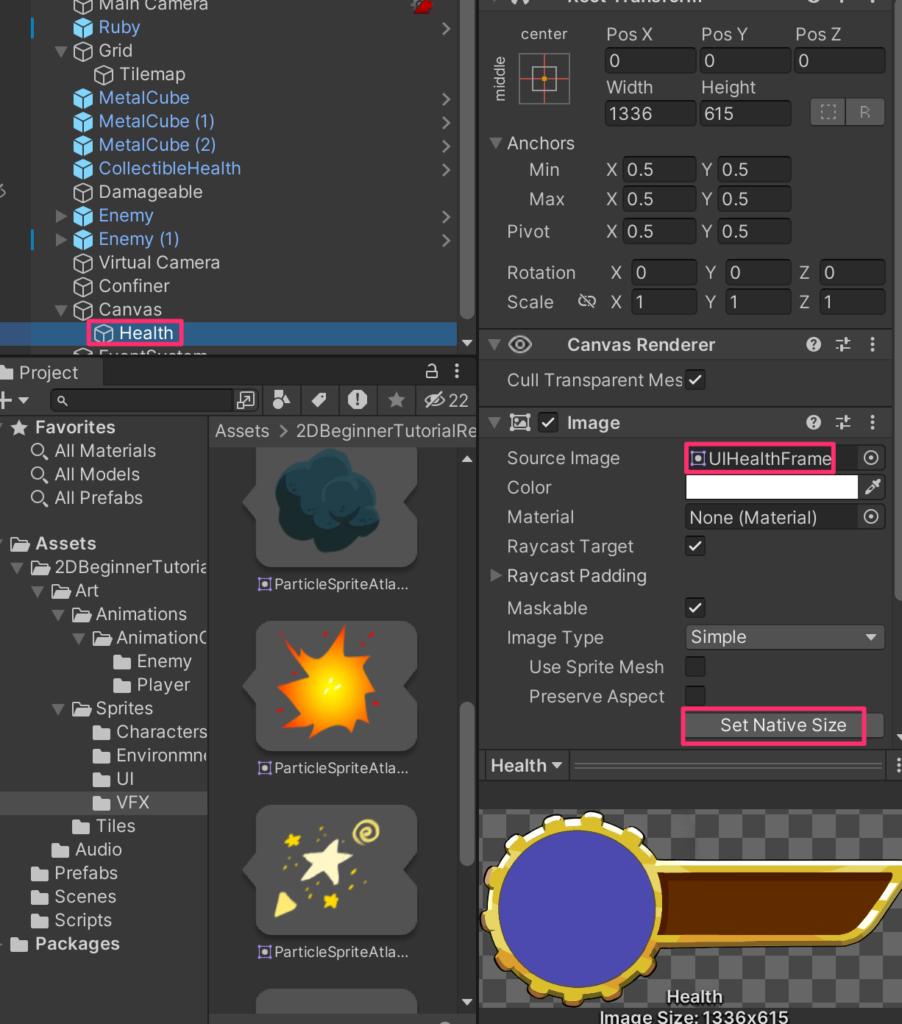Collapse the Sprites folder in Project
Image resolution: width=902 pixels, height=1024 pixels.
[x=59, y=709]
